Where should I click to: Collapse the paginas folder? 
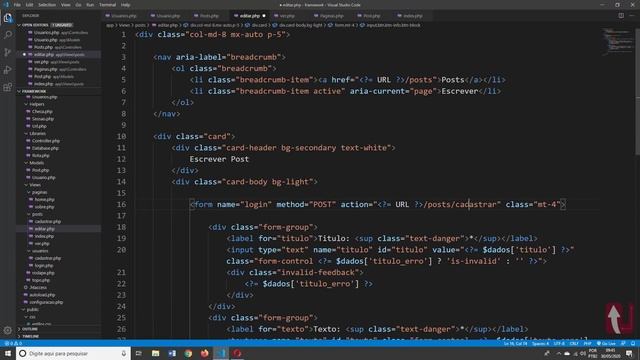40,192
